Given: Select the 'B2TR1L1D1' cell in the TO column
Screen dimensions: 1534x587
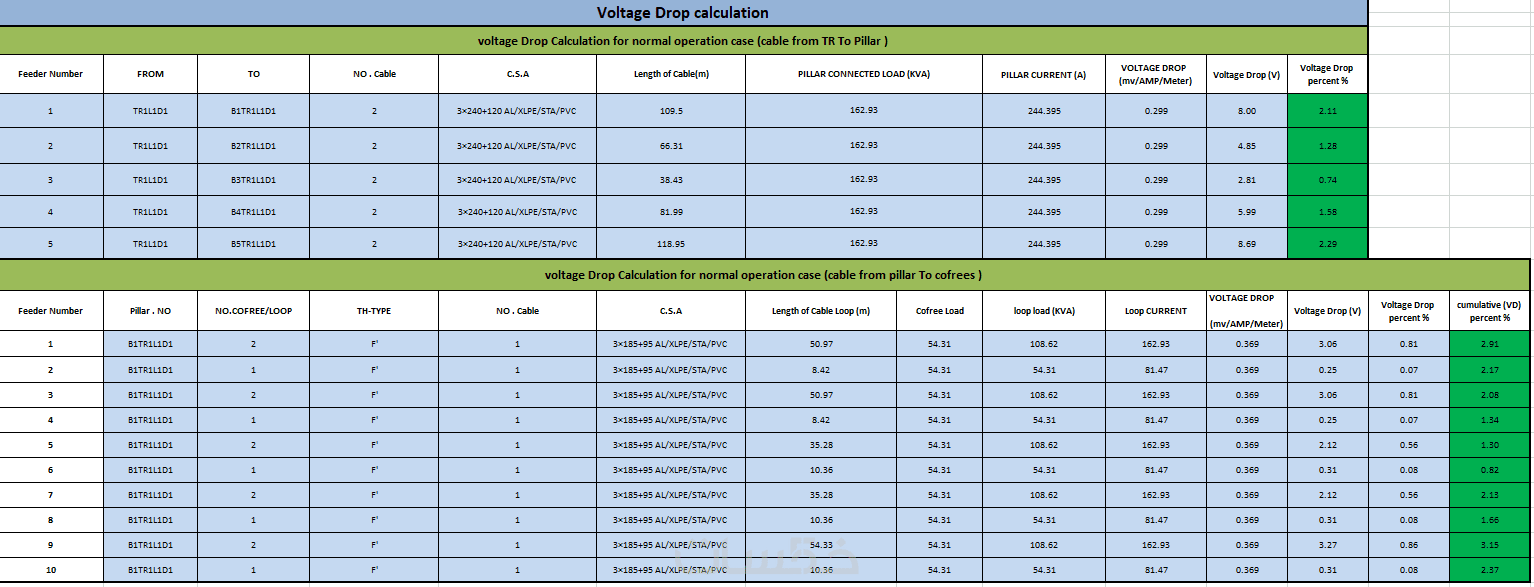Looking at the screenshot, I should tap(253, 146).
